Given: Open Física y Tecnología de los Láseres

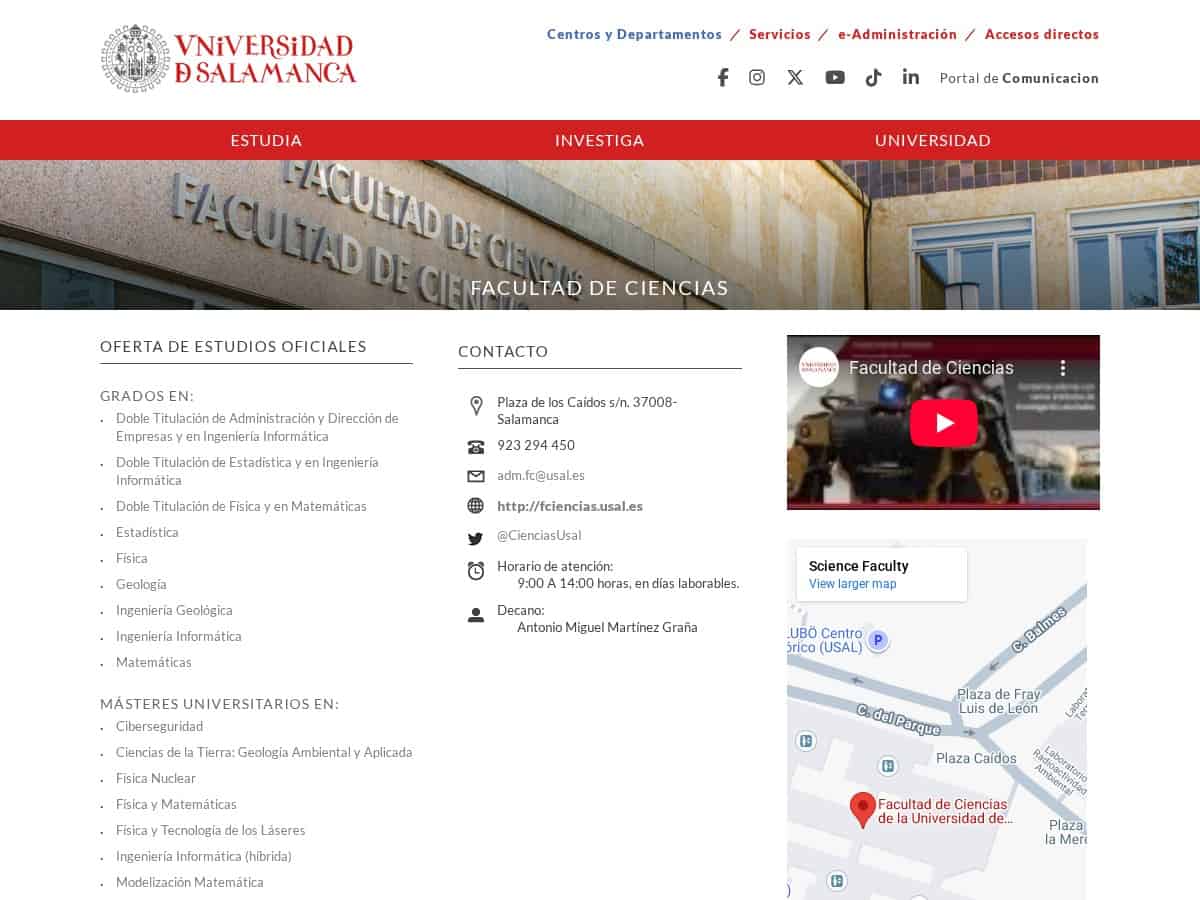Looking at the screenshot, I should click(x=211, y=830).
